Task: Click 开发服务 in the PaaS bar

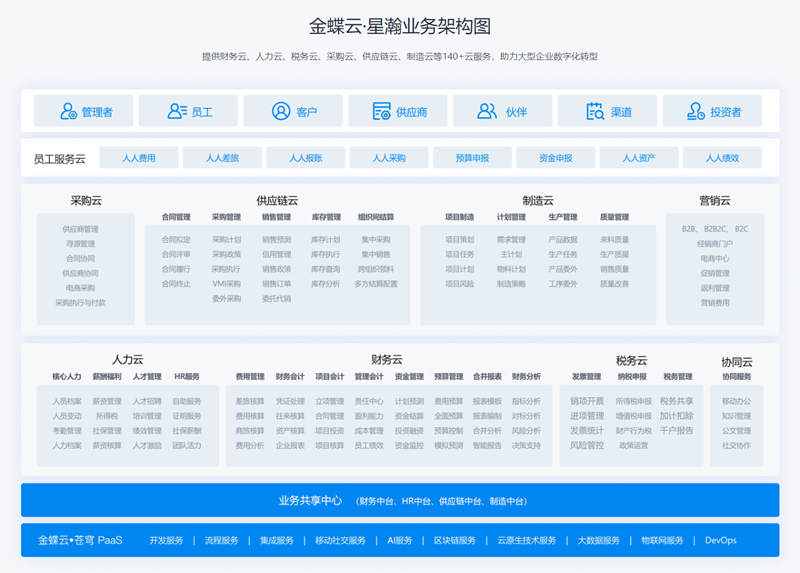Action: [166, 540]
